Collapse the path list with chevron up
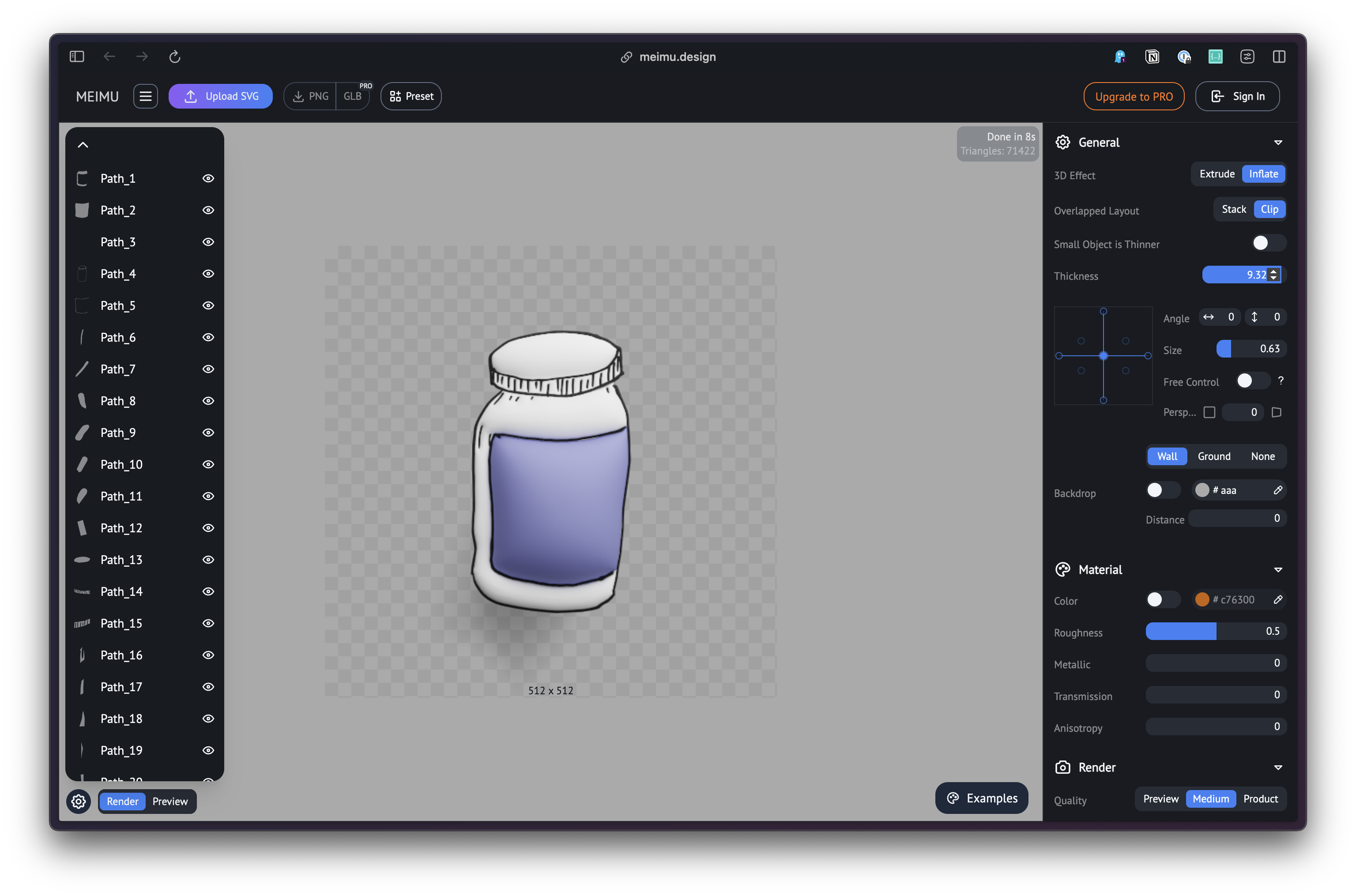 click(83, 145)
